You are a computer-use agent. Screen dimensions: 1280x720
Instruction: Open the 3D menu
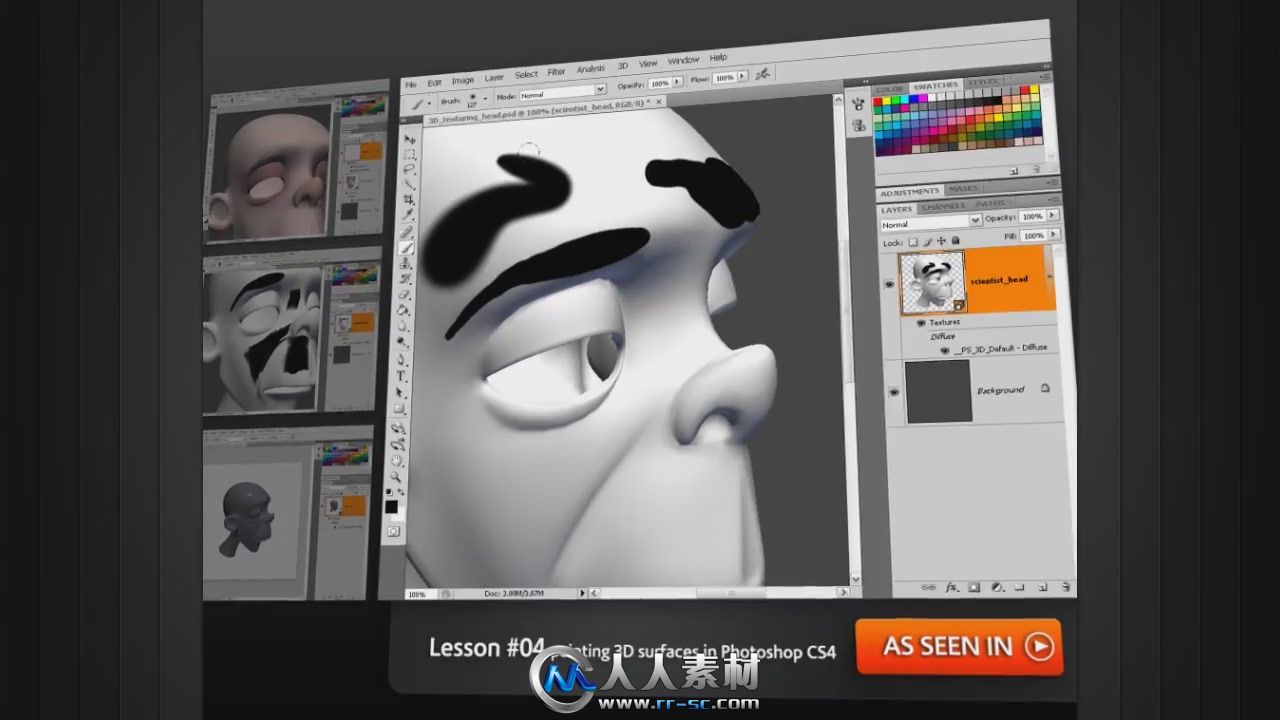[x=623, y=66]
